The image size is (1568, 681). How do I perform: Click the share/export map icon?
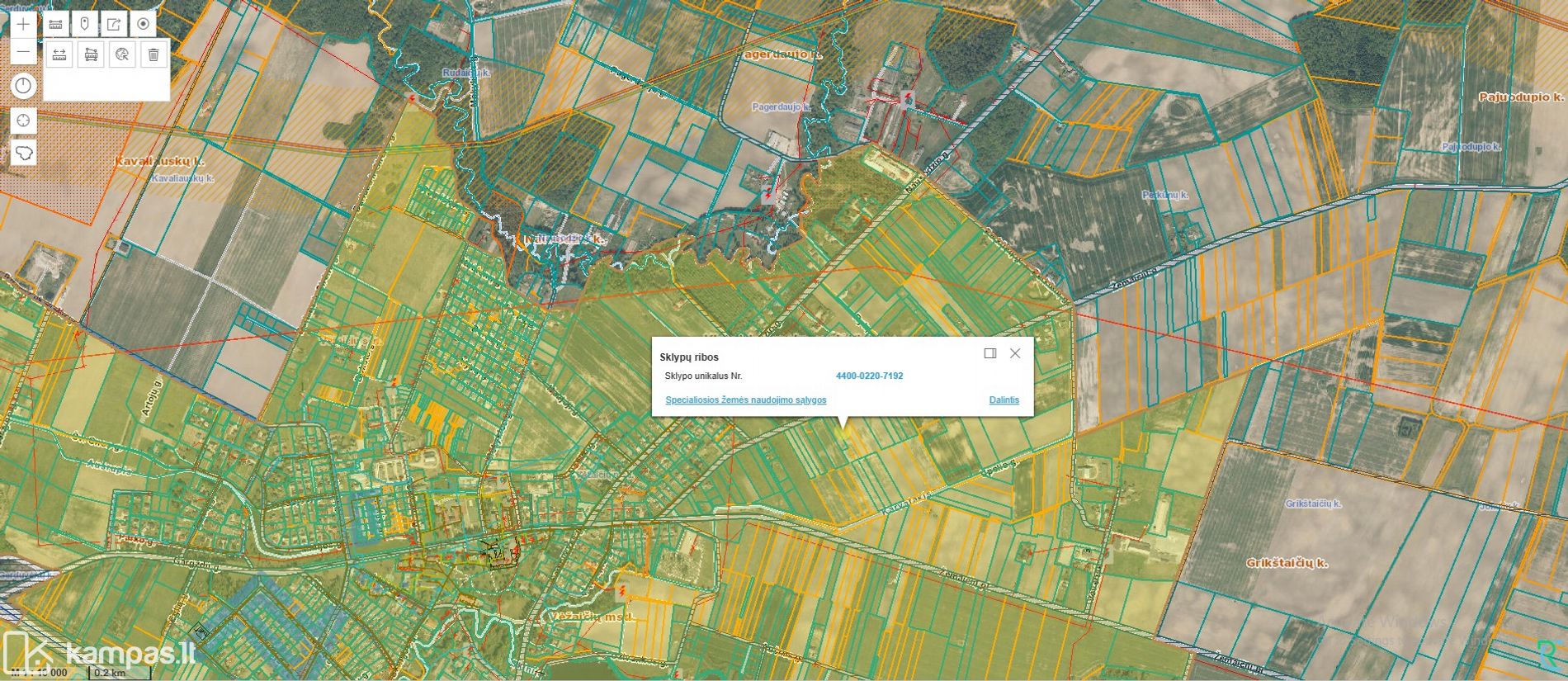coord(114,24)
